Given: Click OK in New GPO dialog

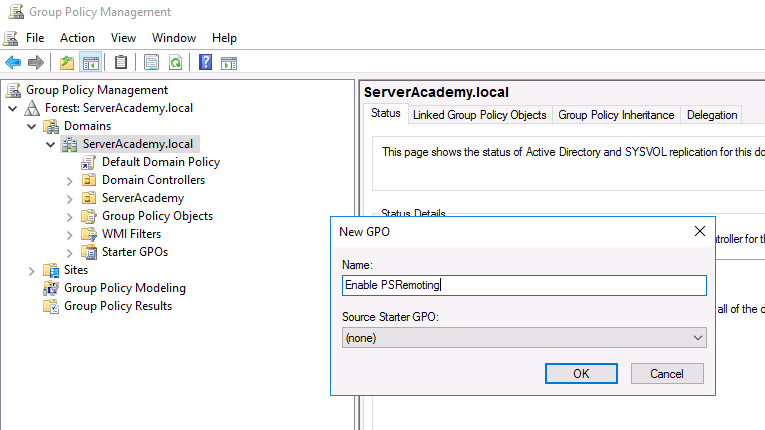Looking at the screenshot, I should click(581, 373).
